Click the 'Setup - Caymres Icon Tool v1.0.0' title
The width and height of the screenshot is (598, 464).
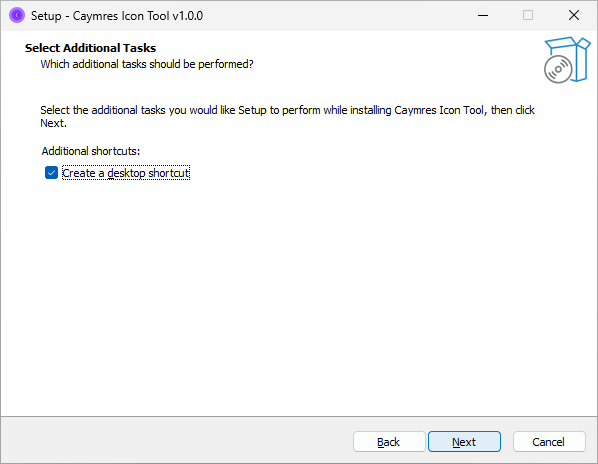tap(117, 16)
